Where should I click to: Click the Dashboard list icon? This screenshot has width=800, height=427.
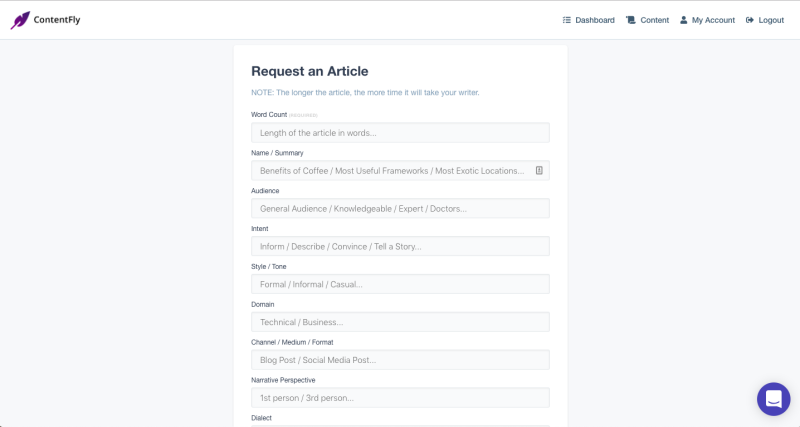click(566, 20)
